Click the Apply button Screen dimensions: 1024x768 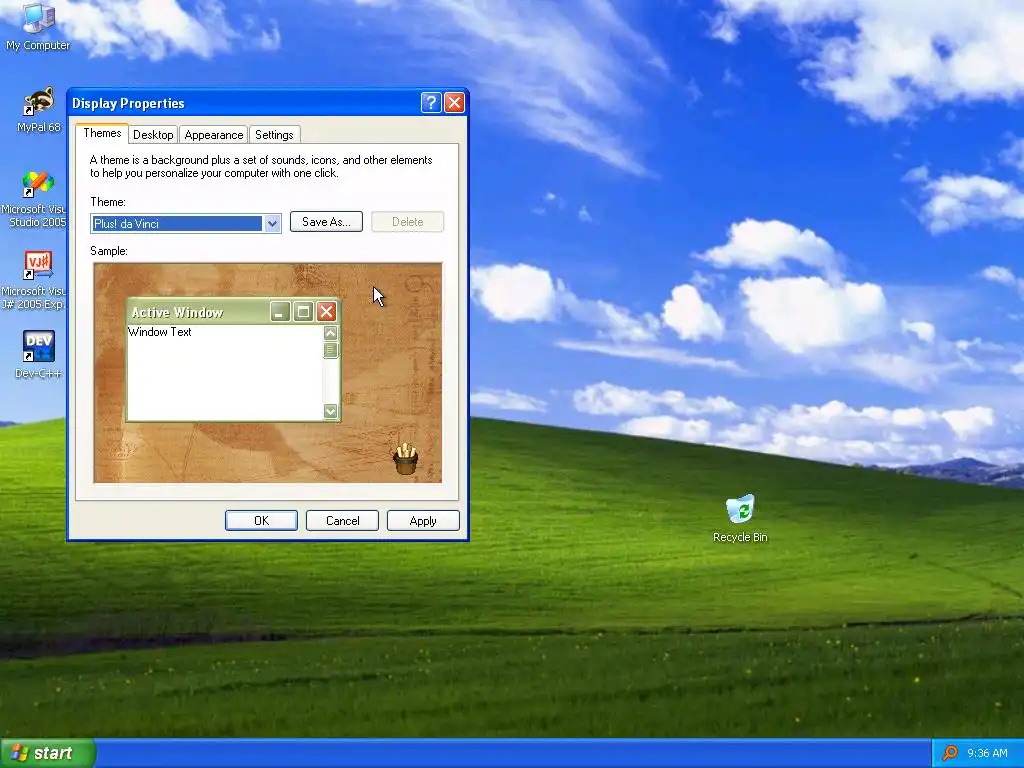423,520
